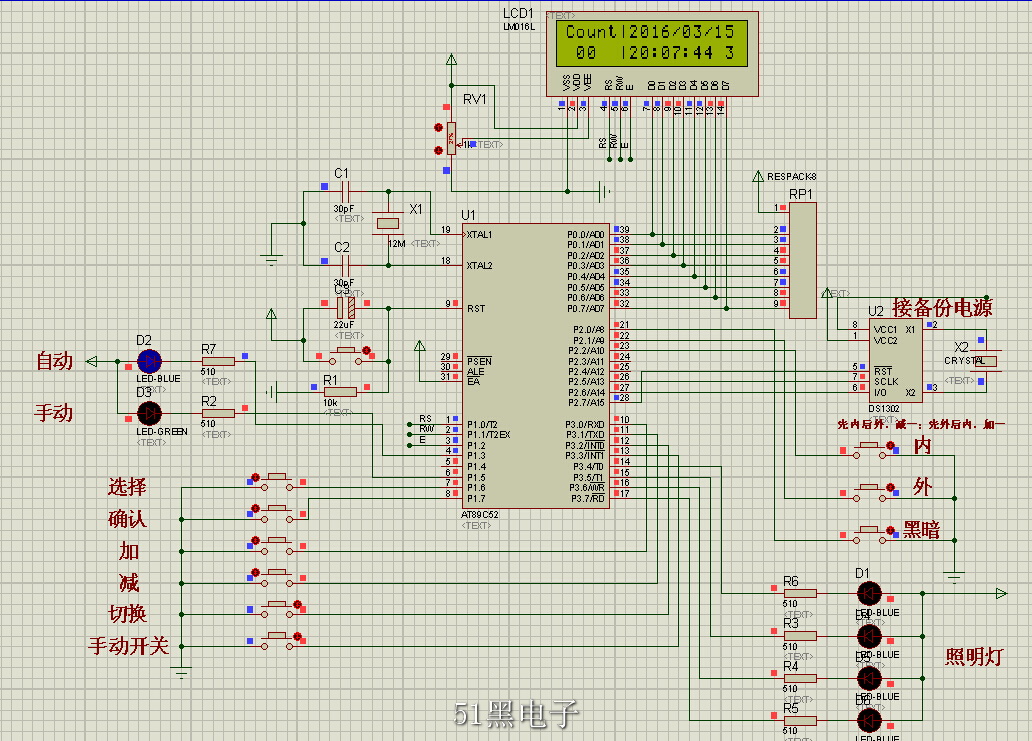Toggle the 手动开关 push button
The width and height of the screenshot is (1032, 741).
coord(276,642)
